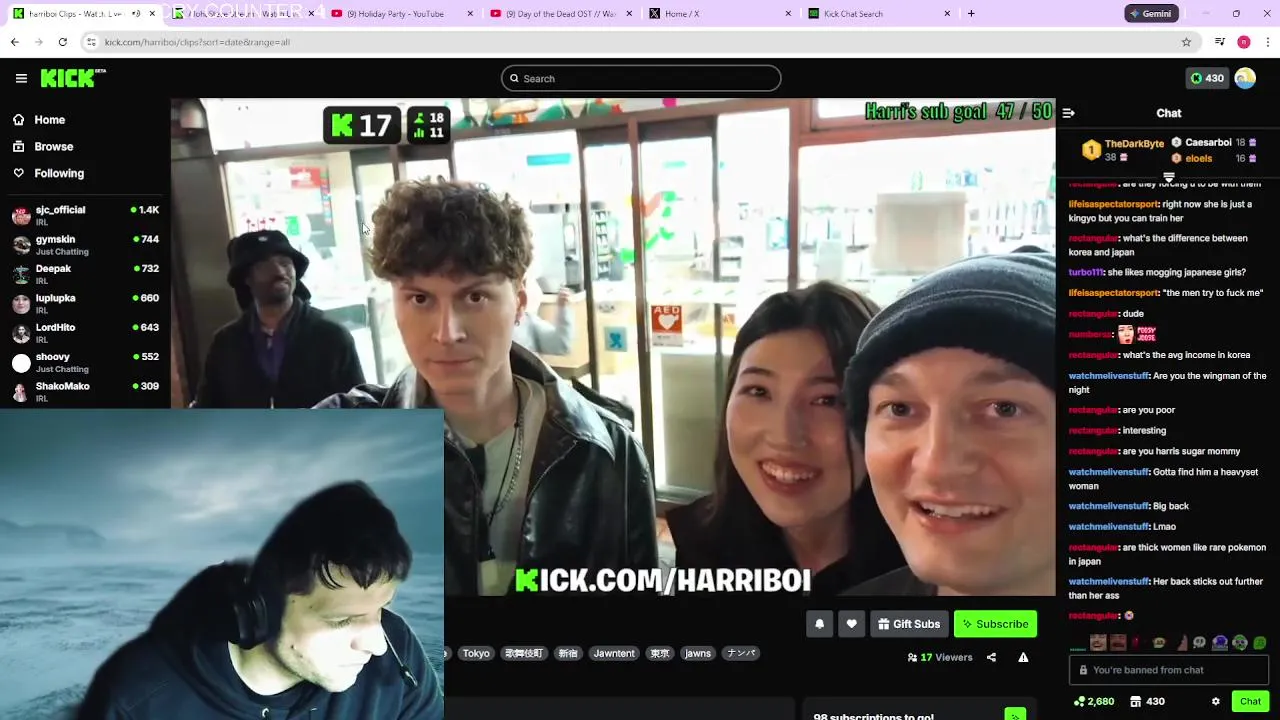Click the green Chat send button
1280x720 pixels.
(x=1250, y=702)
